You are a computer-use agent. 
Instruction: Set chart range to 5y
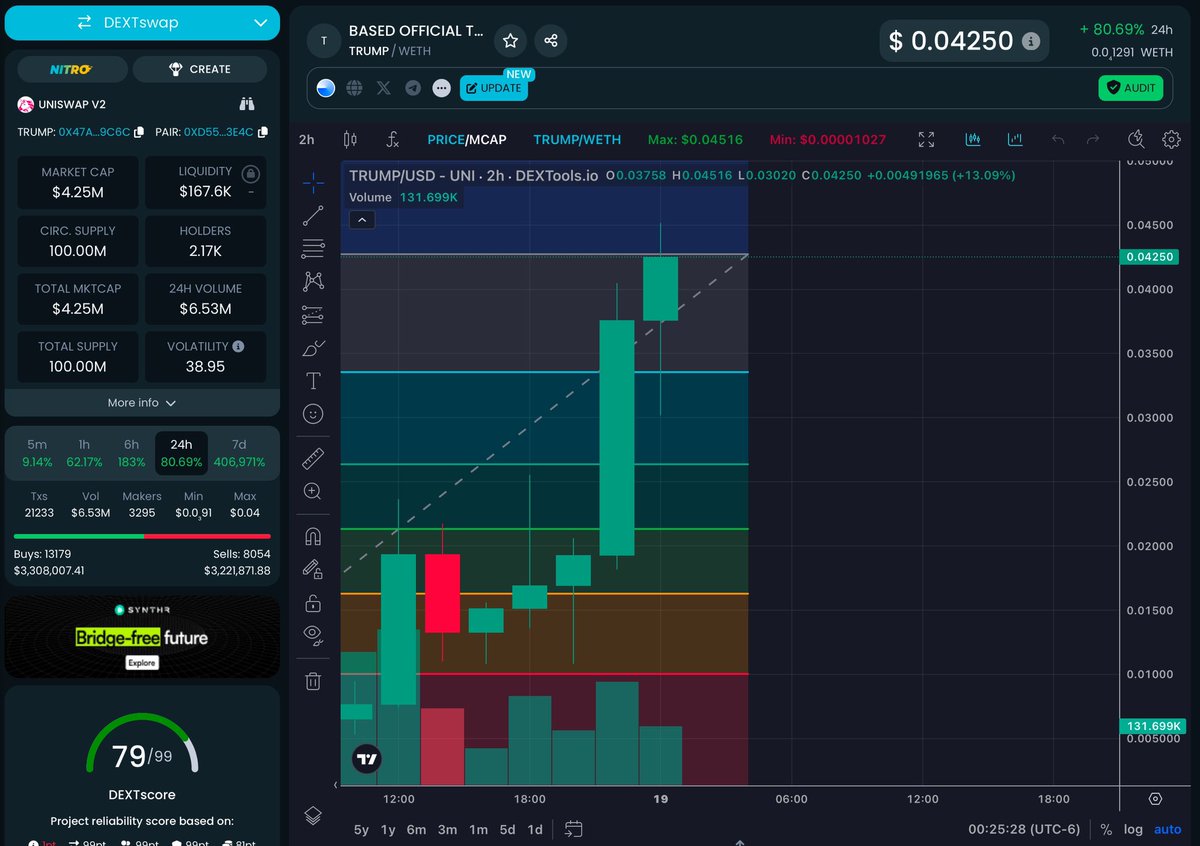[361, 829]
